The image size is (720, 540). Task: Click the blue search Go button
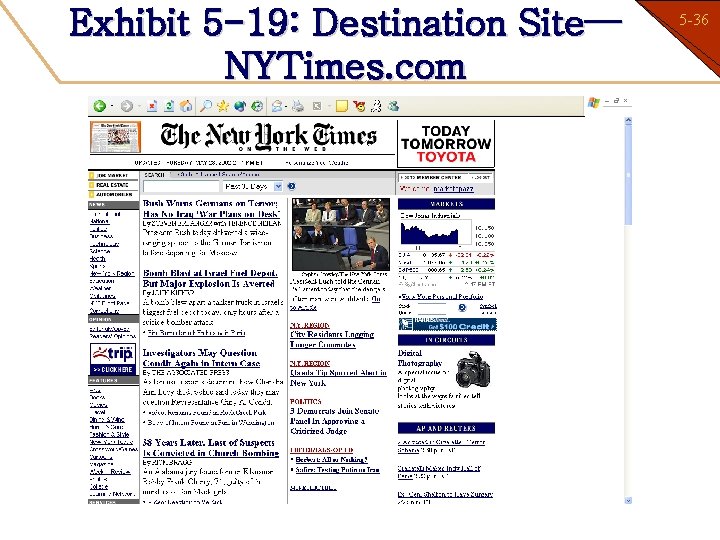292,186
